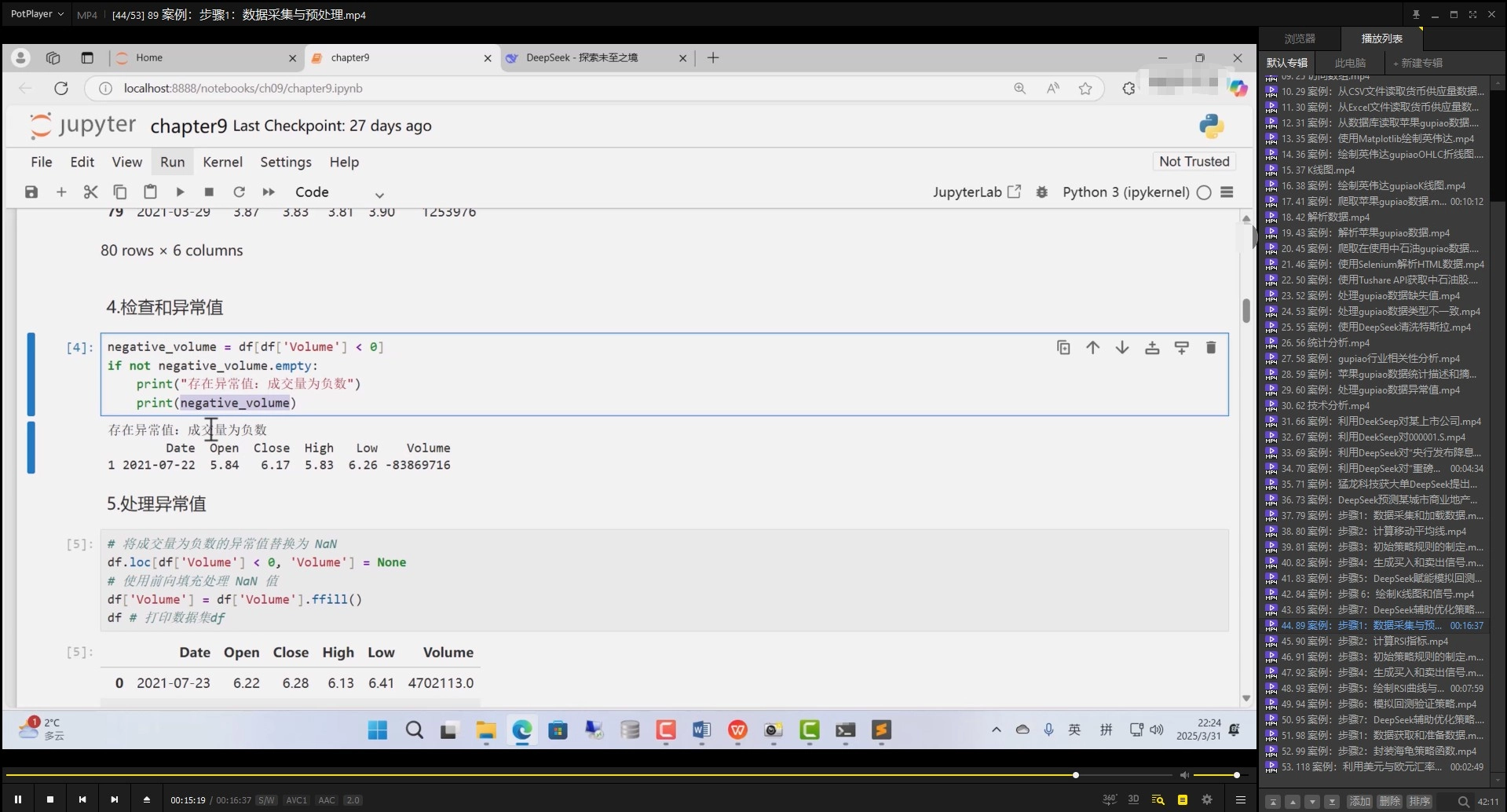Move the selected cell up
The image size is (1507, 812).
pos(1092,347)
